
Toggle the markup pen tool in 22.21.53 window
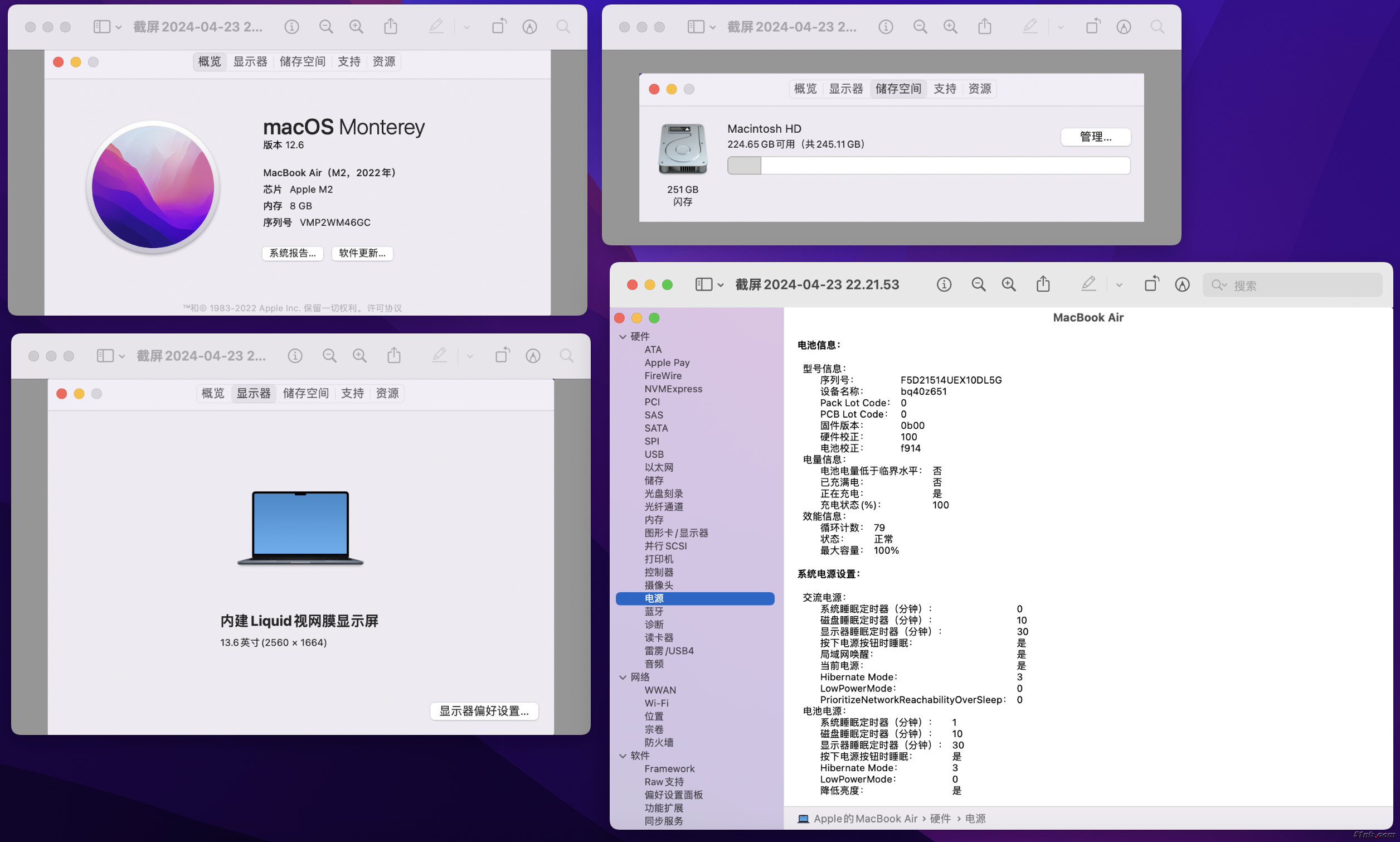[x=1087, y=284]
